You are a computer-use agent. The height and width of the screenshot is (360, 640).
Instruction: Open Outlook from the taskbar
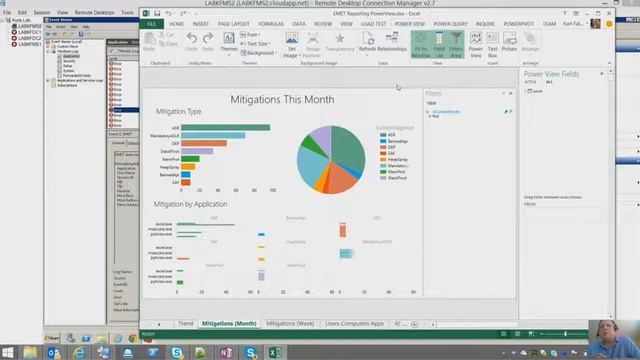pos(54,352)
